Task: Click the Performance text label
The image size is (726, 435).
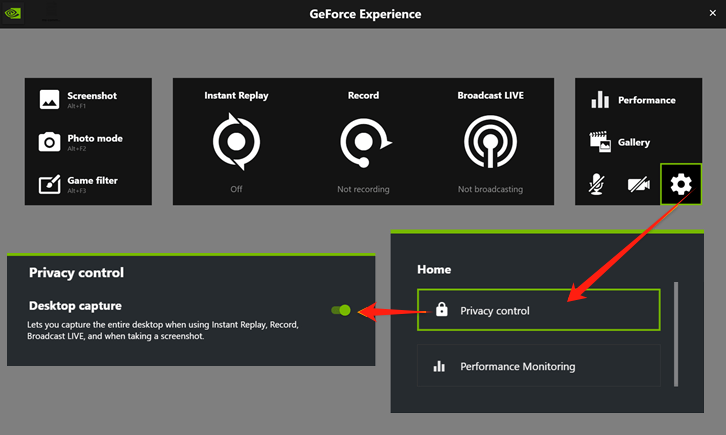Action: 646,100
